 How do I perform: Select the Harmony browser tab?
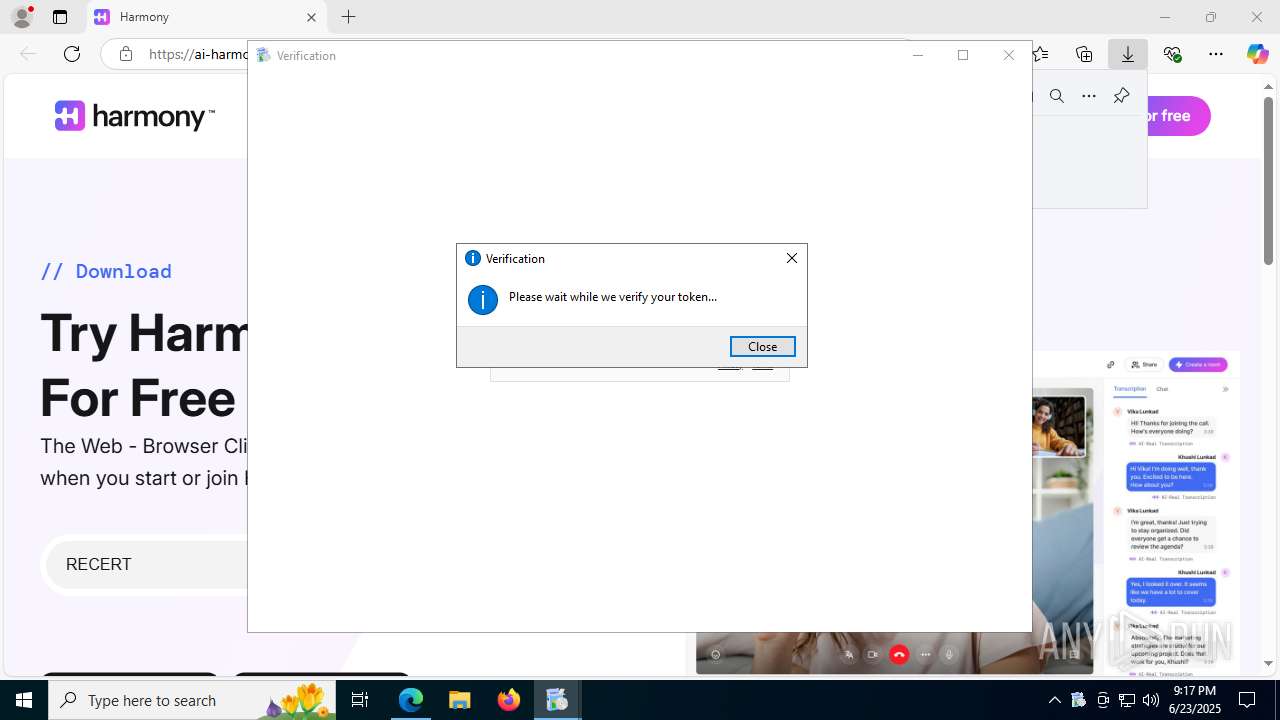[207, 17]
